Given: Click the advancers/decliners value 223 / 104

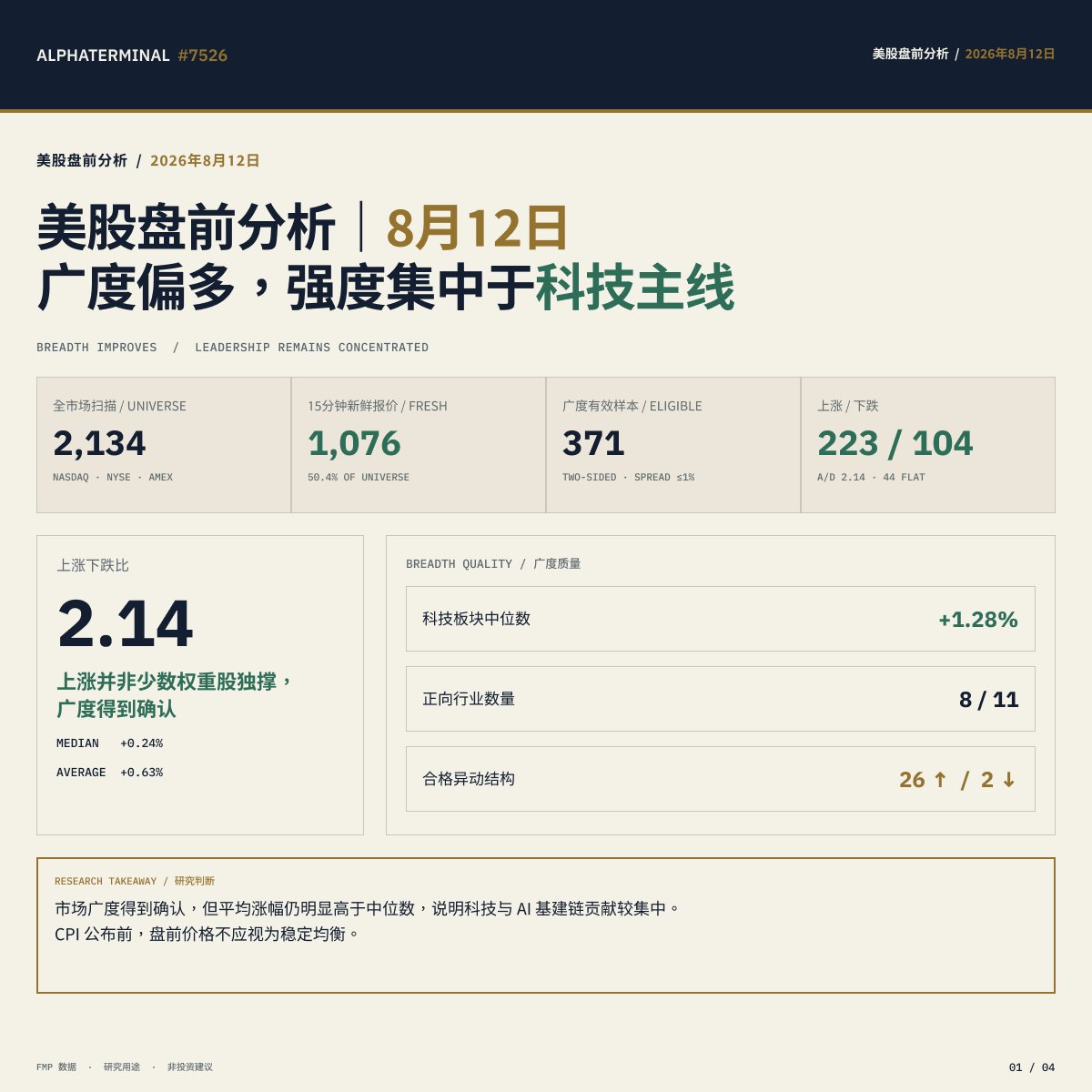Looking at the screenshot, I should point(895,443).
